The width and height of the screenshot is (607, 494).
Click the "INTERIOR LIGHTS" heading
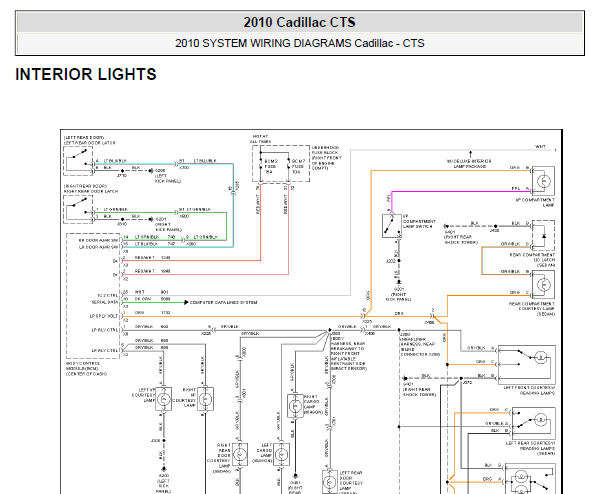[x=86, y=74]
